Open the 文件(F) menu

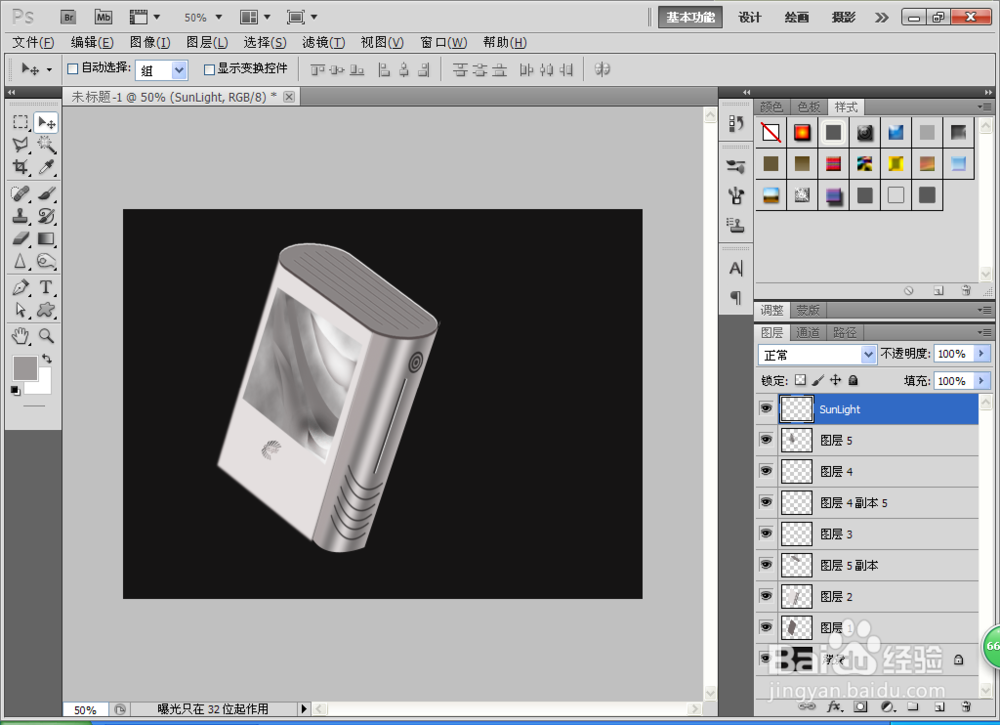click(33, 43)
